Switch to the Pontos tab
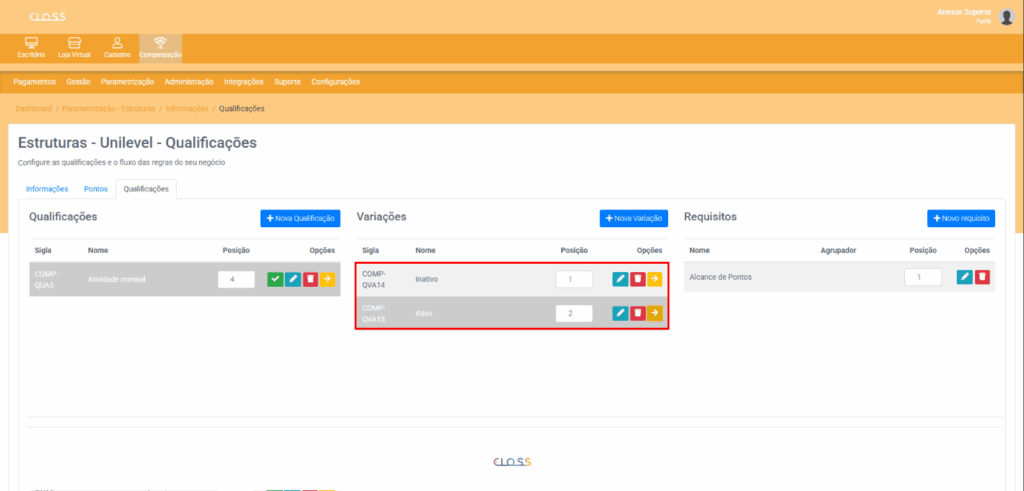This screenshot has width=1024, height=491. point(96,188)
